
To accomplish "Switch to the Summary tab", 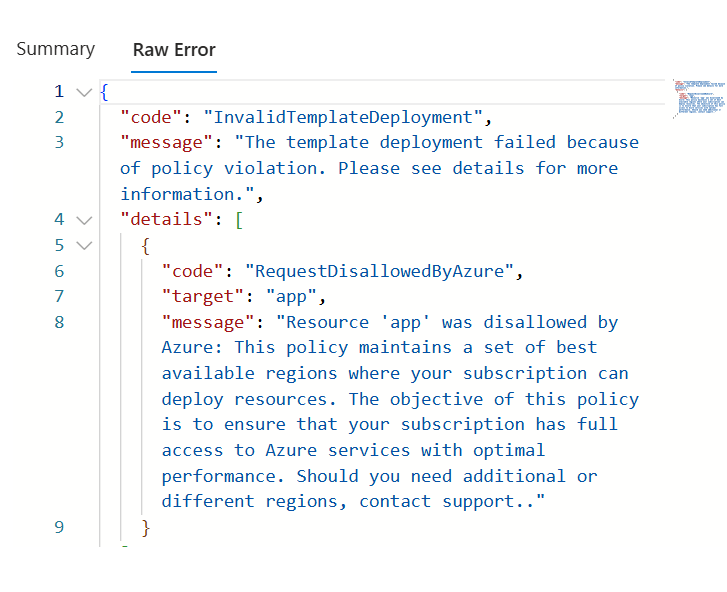I will [x=56, y=49].
